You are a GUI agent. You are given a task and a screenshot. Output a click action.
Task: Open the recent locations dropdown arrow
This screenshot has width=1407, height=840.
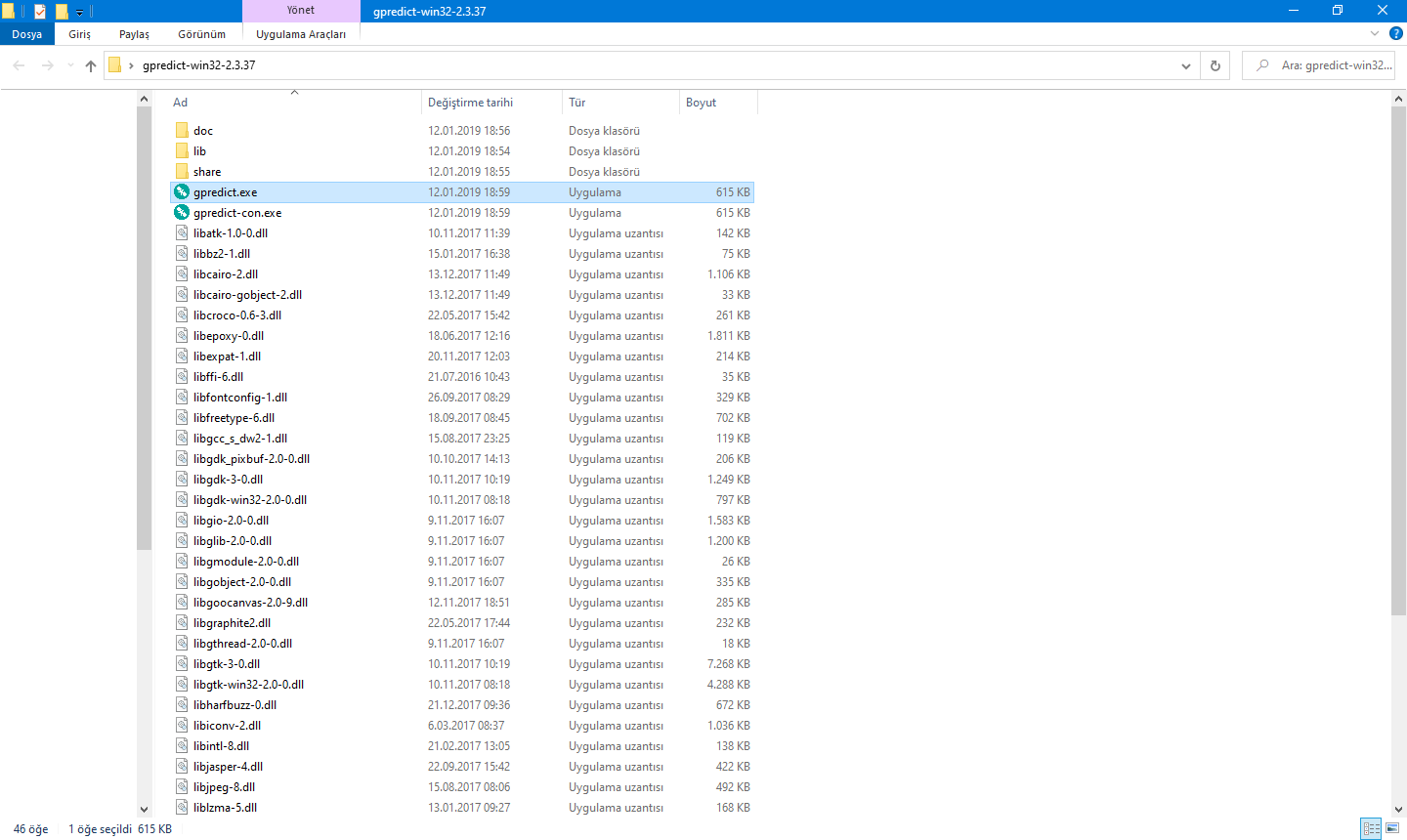[x=70, y=65]
